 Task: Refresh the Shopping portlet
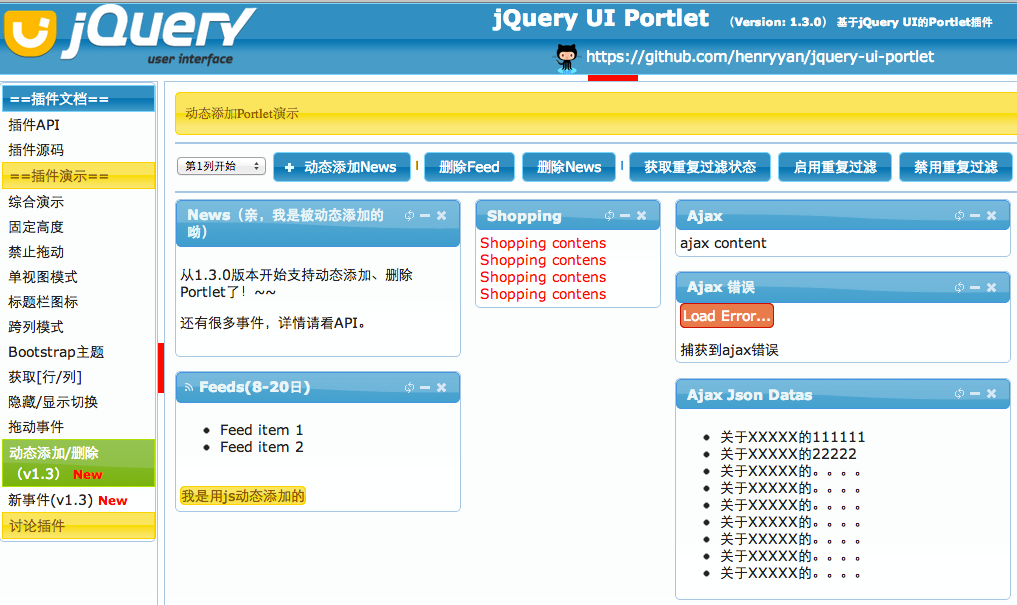pos(609,215)
